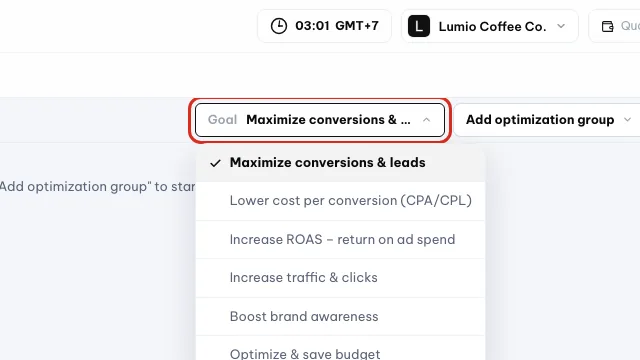This screenshot has height=360, width=640.
Task: Click the Goal label in the selector
Action: tap(222, 120)
